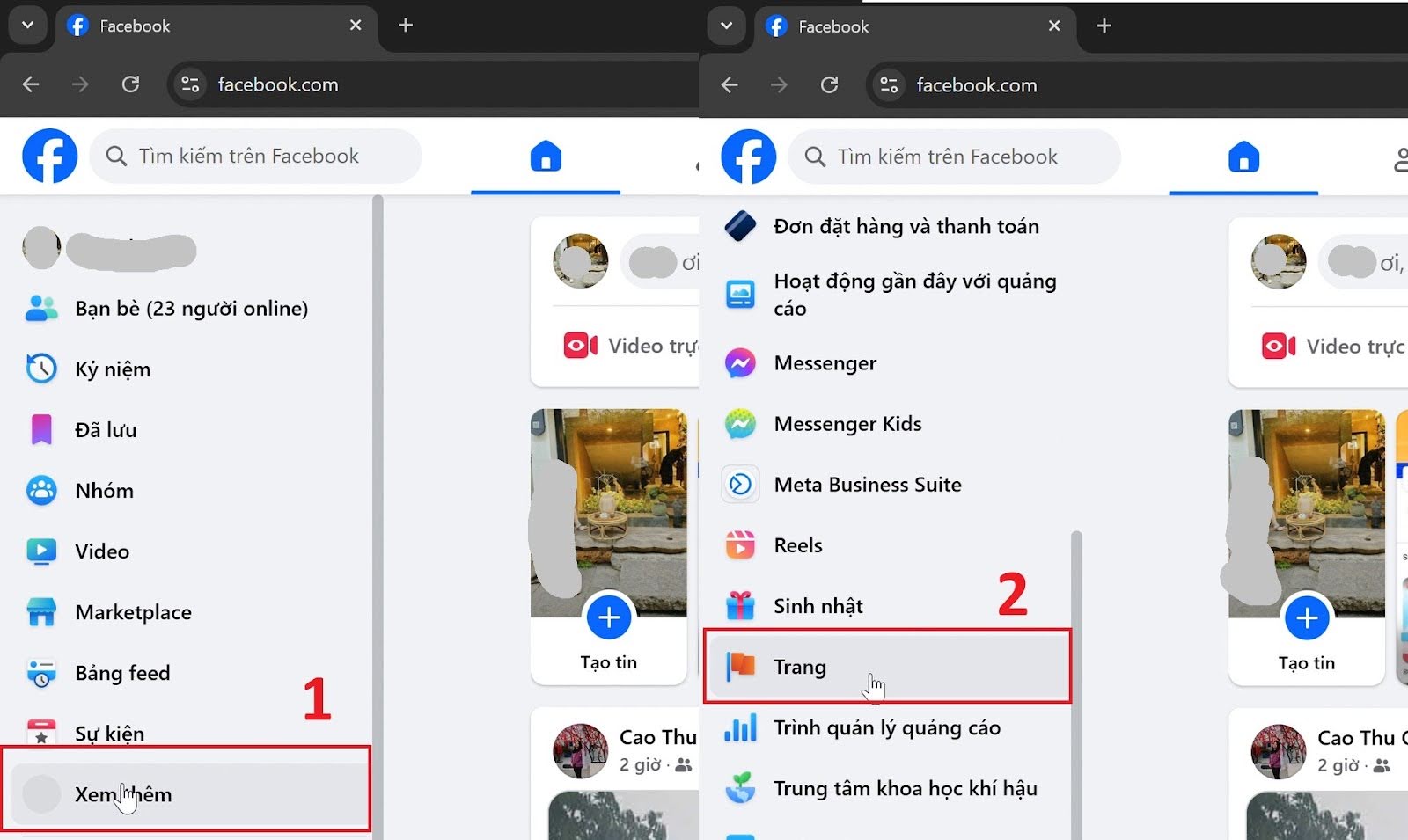Open the Kỷ niệm memories clock icon
The height and width of the screenshot is (840, 1408).
click(x=41, y=369)
